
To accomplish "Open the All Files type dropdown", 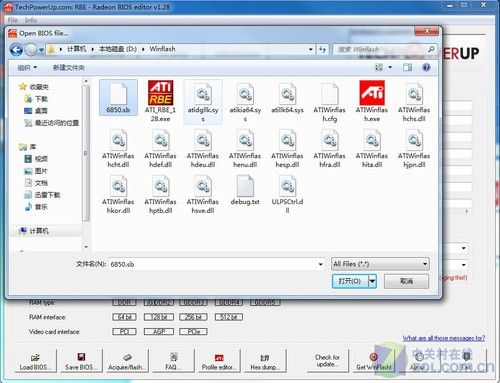I will coord(380,264).
